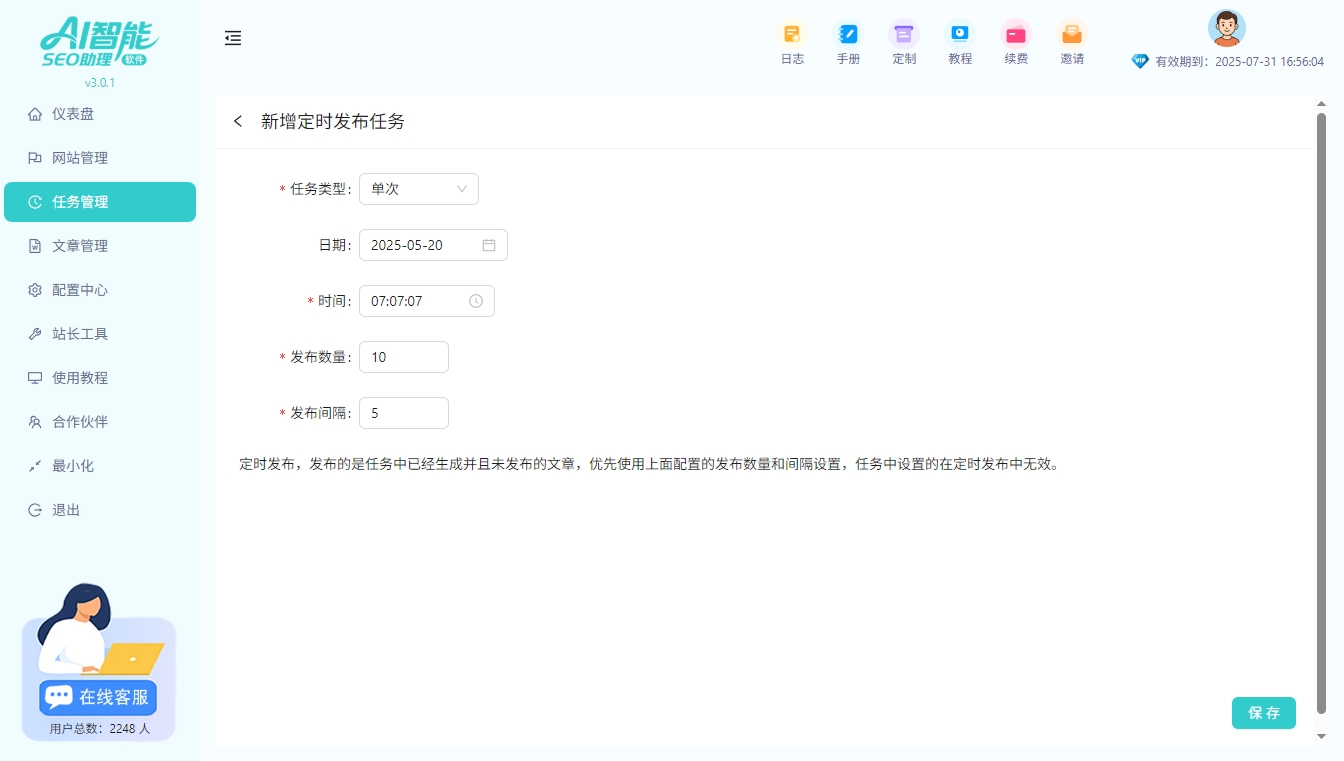Click the 发布数量 input field
1344x761 pixels.
coord(403,356)
